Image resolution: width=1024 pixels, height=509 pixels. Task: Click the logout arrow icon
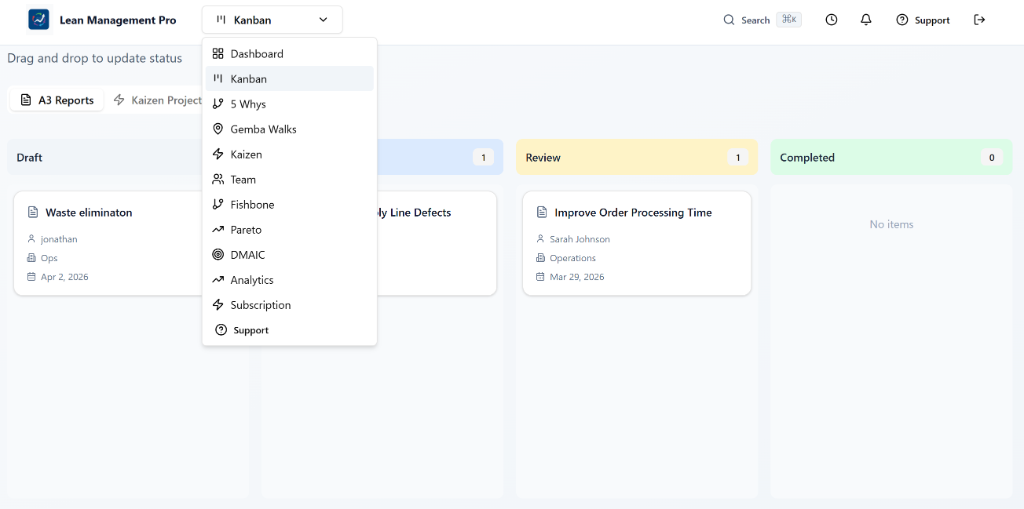(979, 20)
